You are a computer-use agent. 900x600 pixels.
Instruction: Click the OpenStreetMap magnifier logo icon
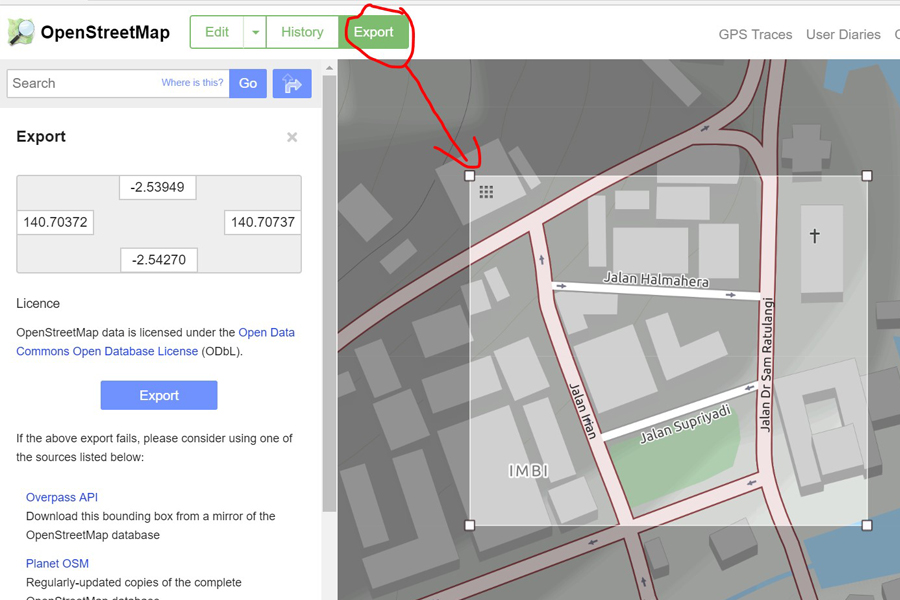(21, 32)
